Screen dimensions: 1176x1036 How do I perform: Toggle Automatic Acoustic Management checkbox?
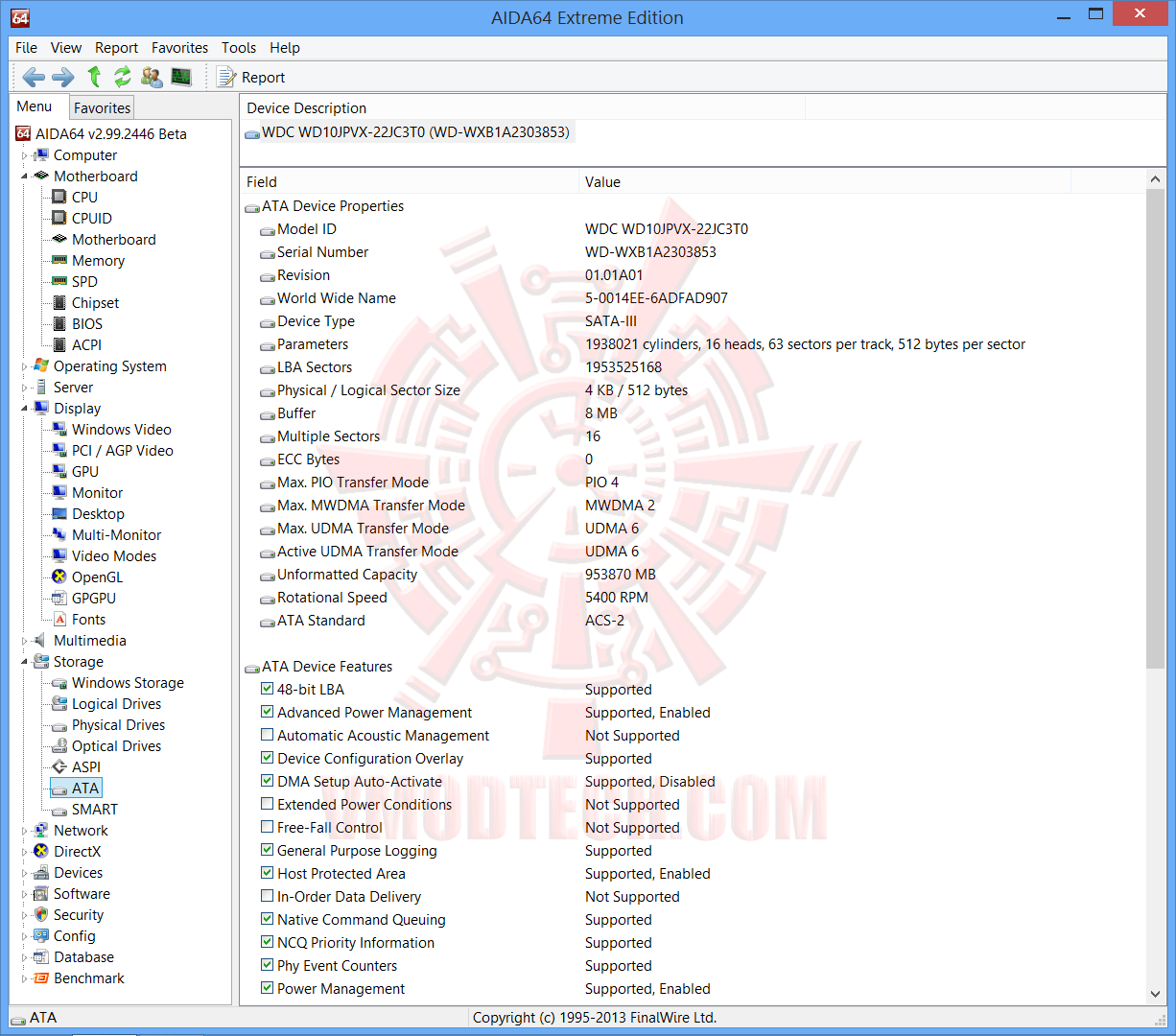[x=268, y=735]
